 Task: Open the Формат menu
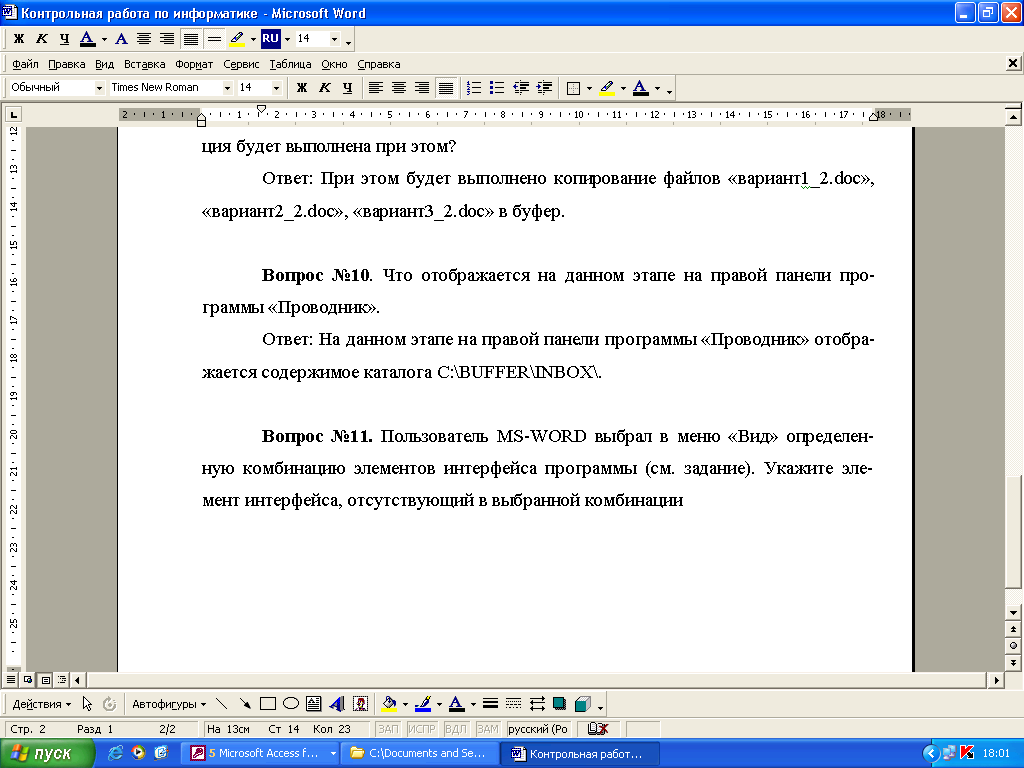pos(194,64)
